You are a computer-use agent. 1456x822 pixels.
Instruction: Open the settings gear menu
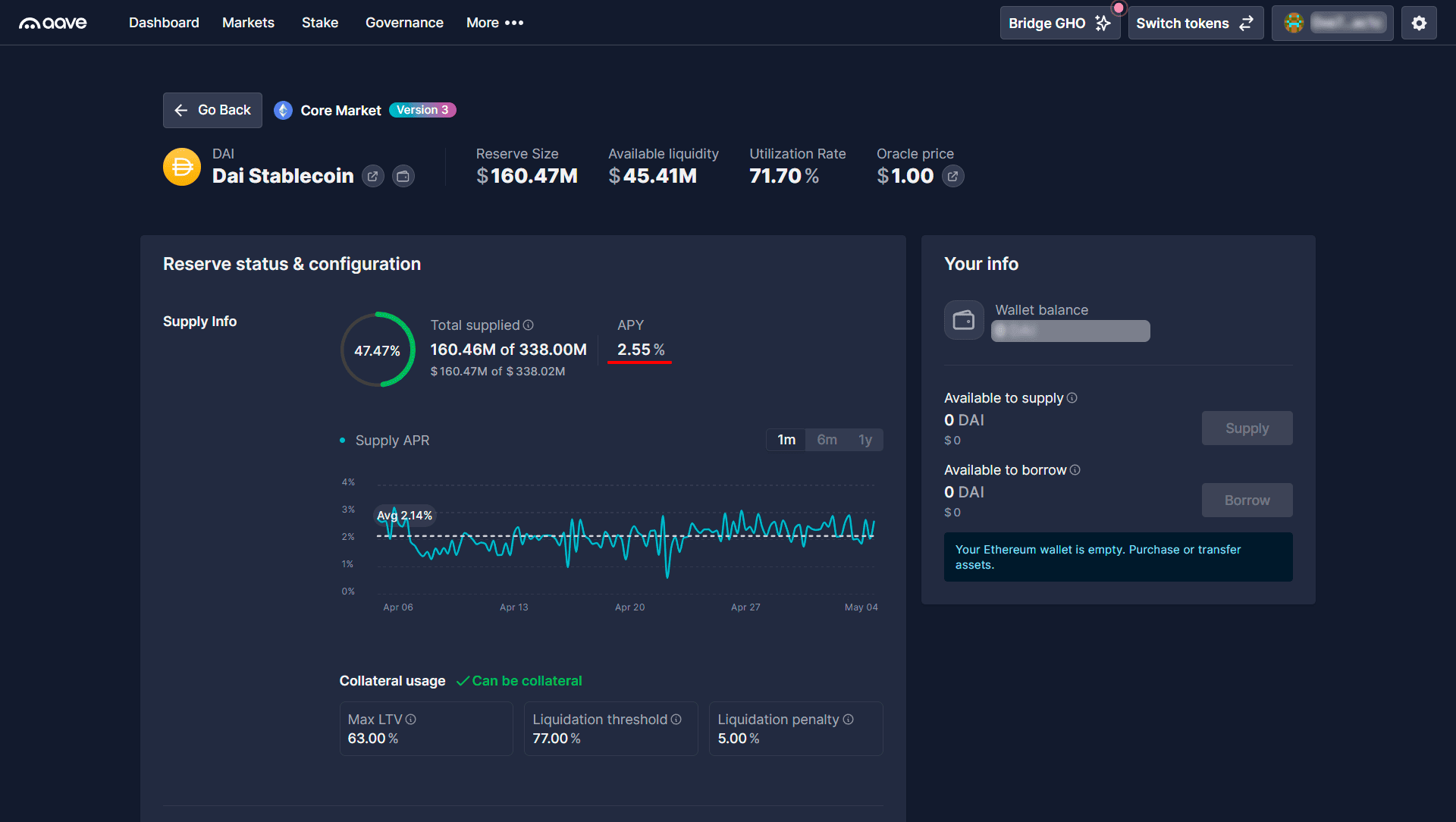(x=1419, y=24)
